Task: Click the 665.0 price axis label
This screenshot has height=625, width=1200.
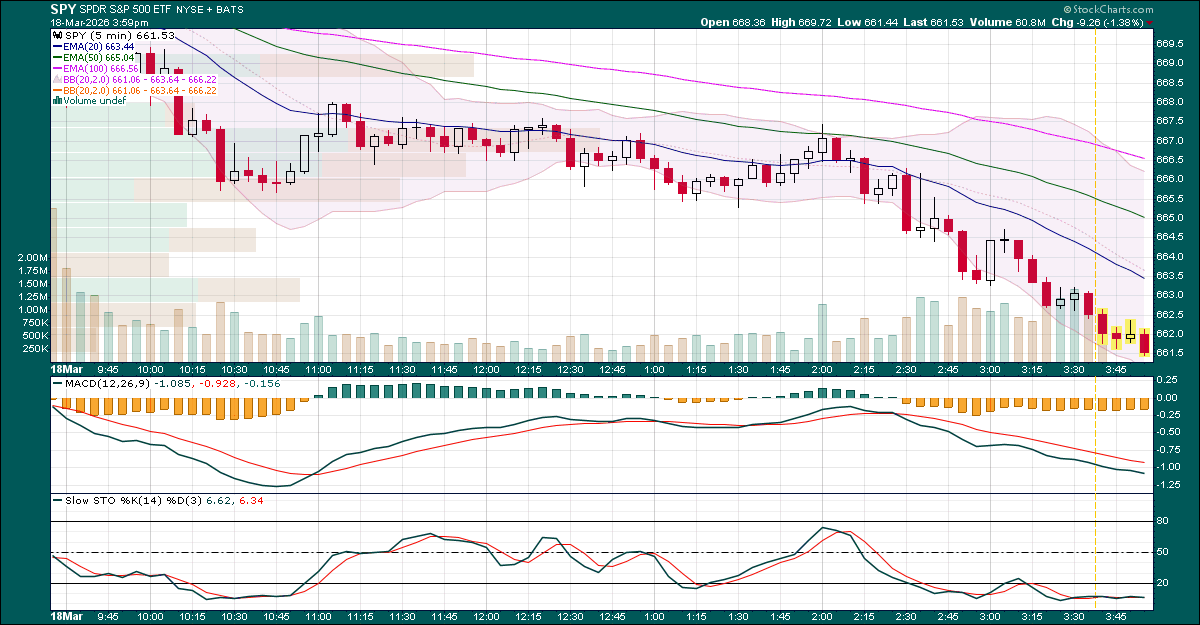Action: (x=1170, y=217)
